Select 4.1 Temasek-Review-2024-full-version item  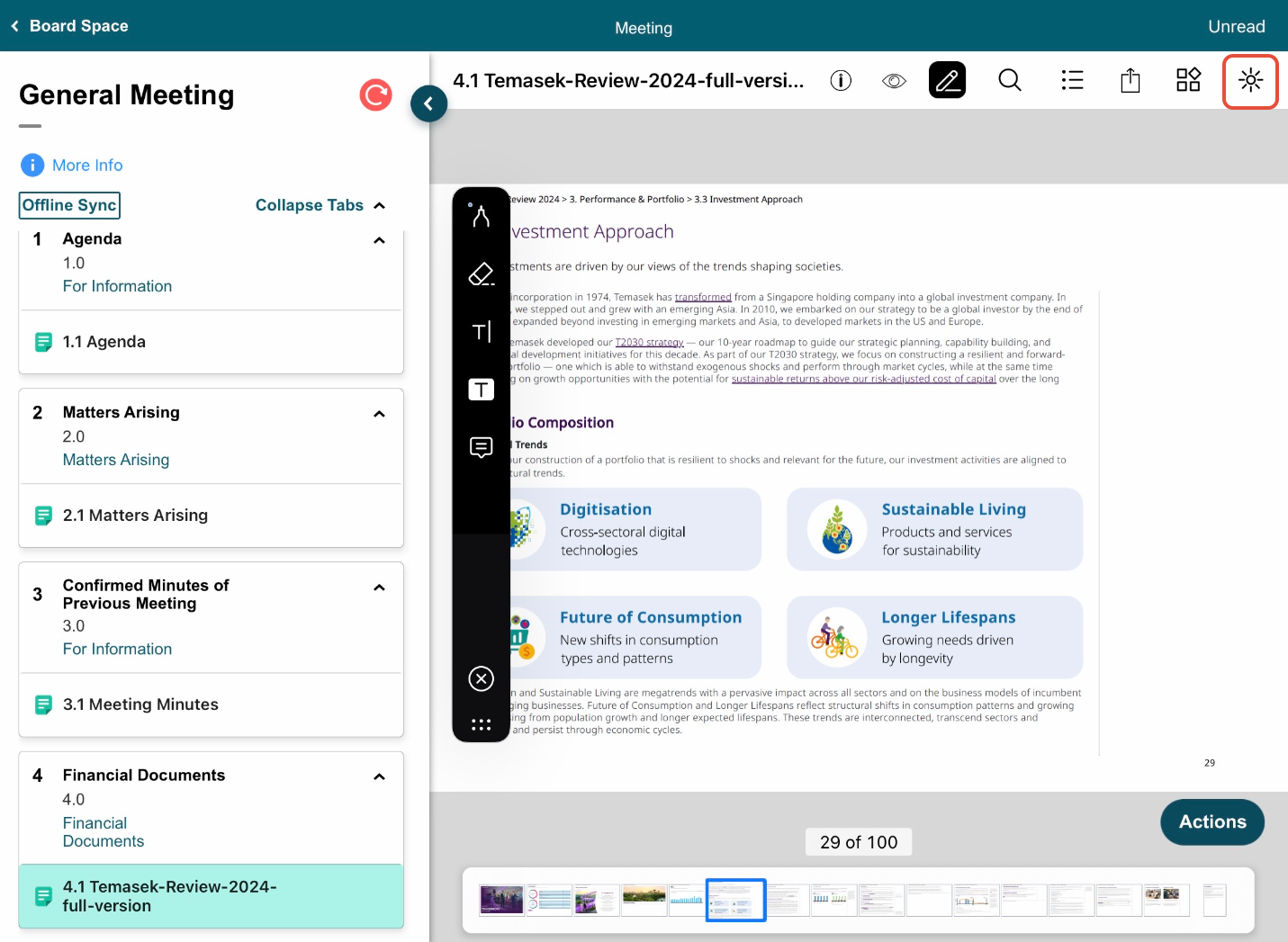211,896
